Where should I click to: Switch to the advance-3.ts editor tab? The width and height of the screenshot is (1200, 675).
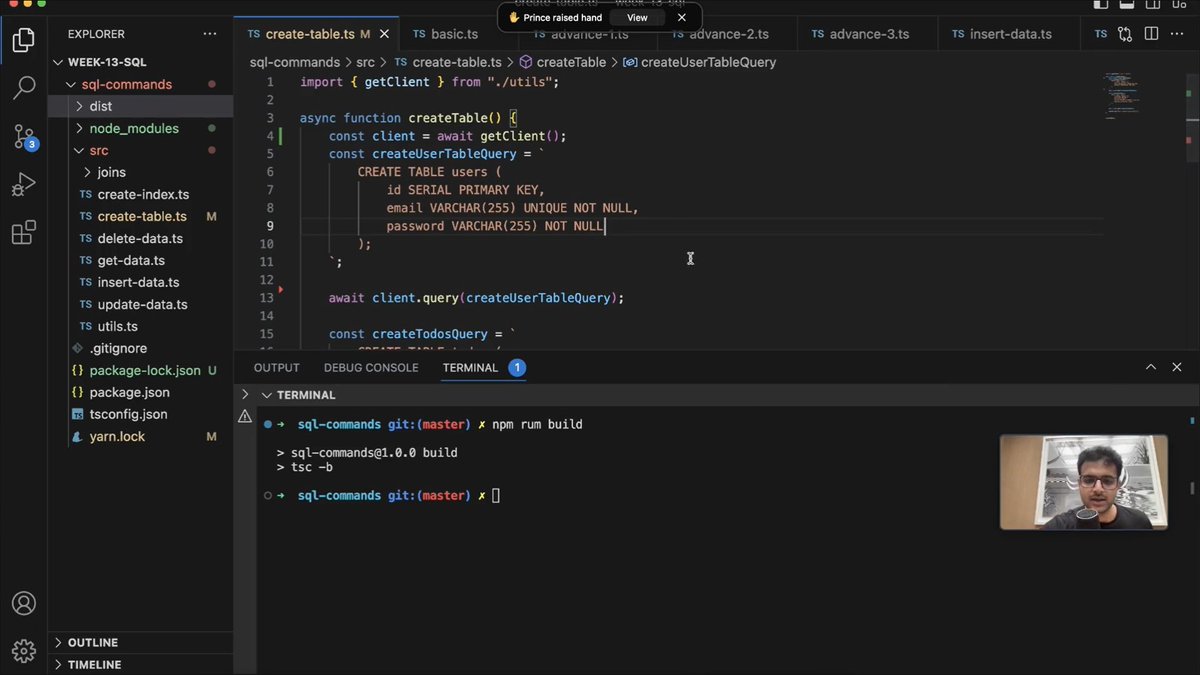(x=869, y=34)
